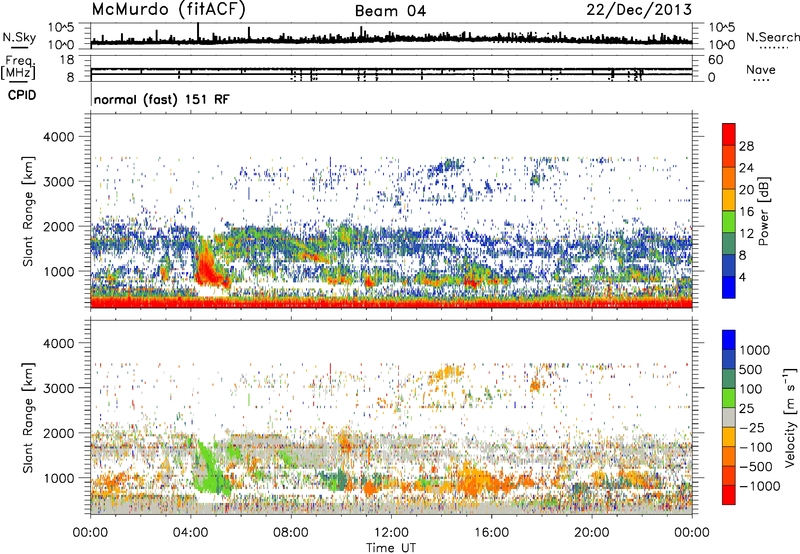Click the '-25' velocity colorbar tick value
This screenshot has height=554, width=800.
pos(752,427)
